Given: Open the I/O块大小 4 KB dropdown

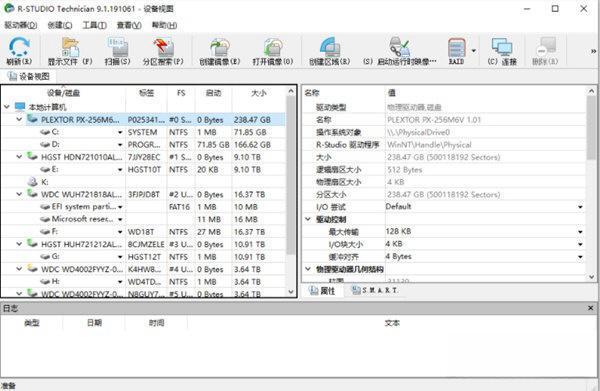Looking at the screenshot, I should pyautogui.click(x=580, y=244).
